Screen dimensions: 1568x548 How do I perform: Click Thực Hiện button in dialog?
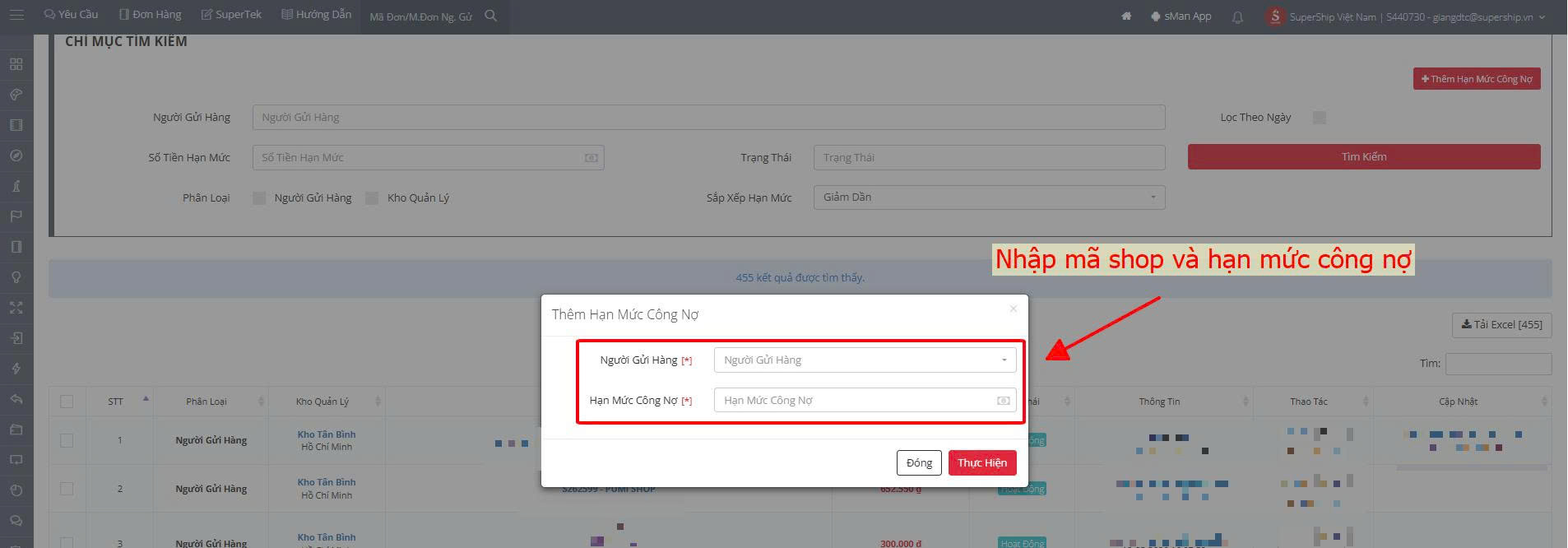point(982,462)
